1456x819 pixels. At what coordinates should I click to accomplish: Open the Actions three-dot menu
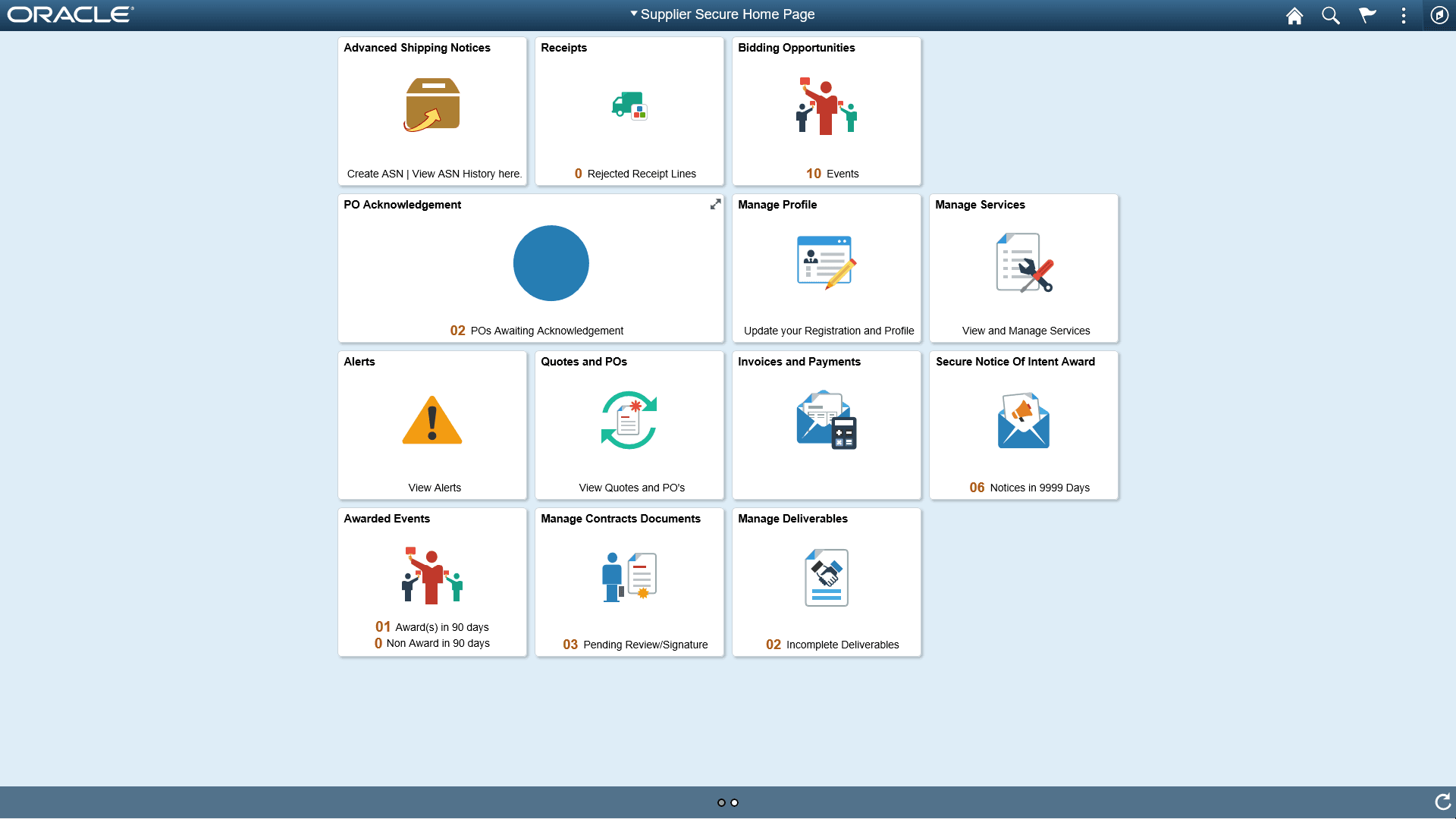1404,15
